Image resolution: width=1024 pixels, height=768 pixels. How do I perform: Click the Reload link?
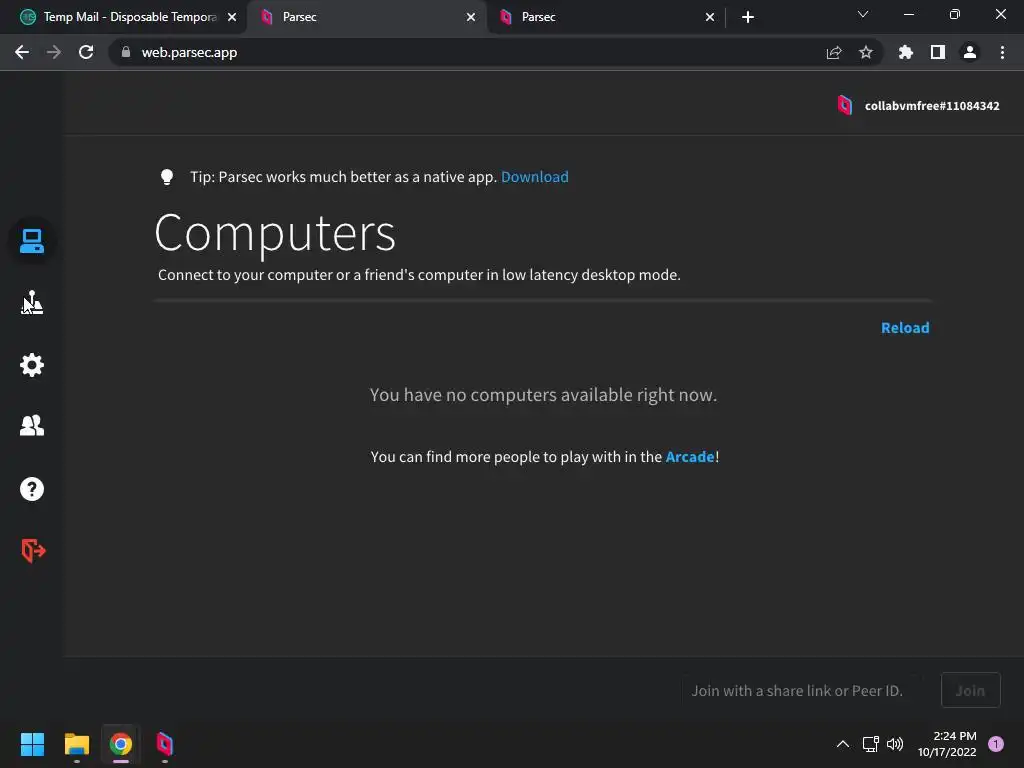click(904, 328)
